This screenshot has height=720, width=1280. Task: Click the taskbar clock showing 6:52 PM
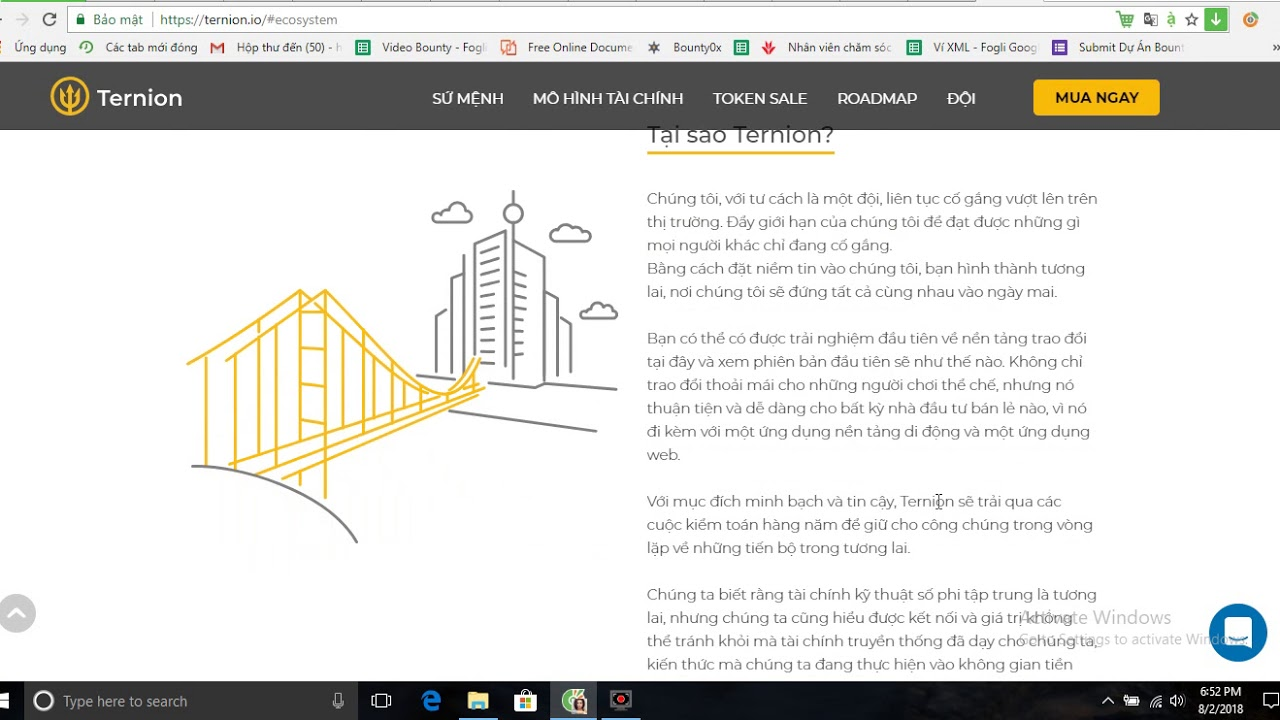point(1220,700)
